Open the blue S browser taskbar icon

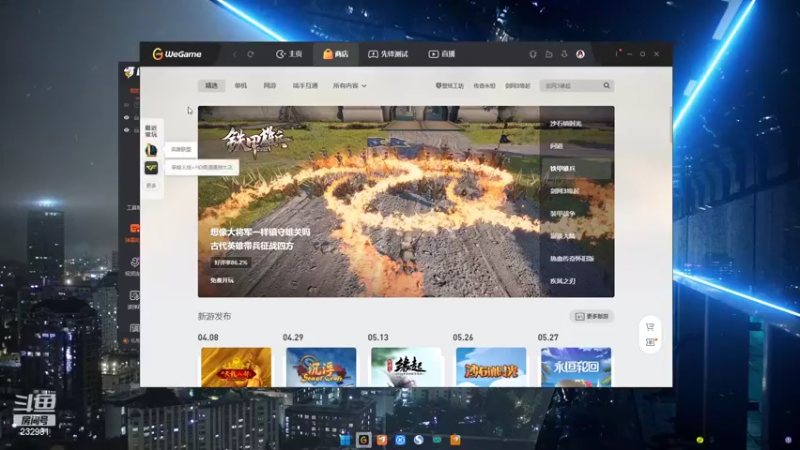click(419, 440)
